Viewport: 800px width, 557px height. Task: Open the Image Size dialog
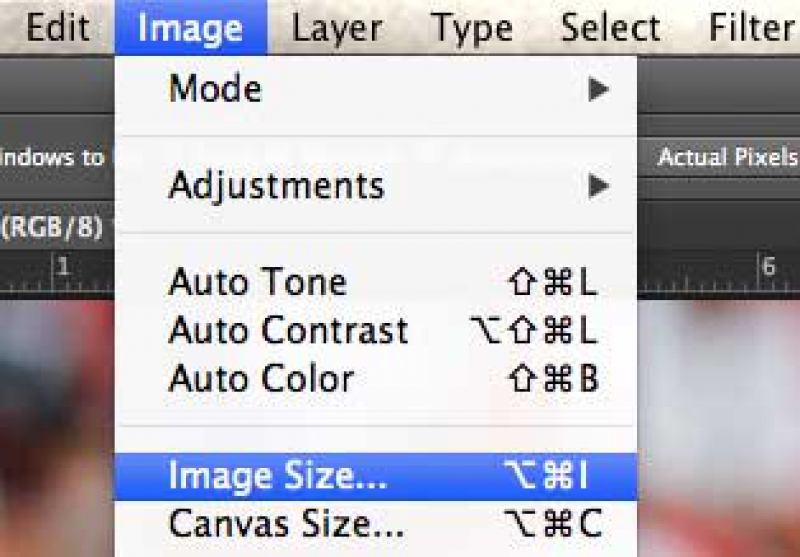[377, 476]
